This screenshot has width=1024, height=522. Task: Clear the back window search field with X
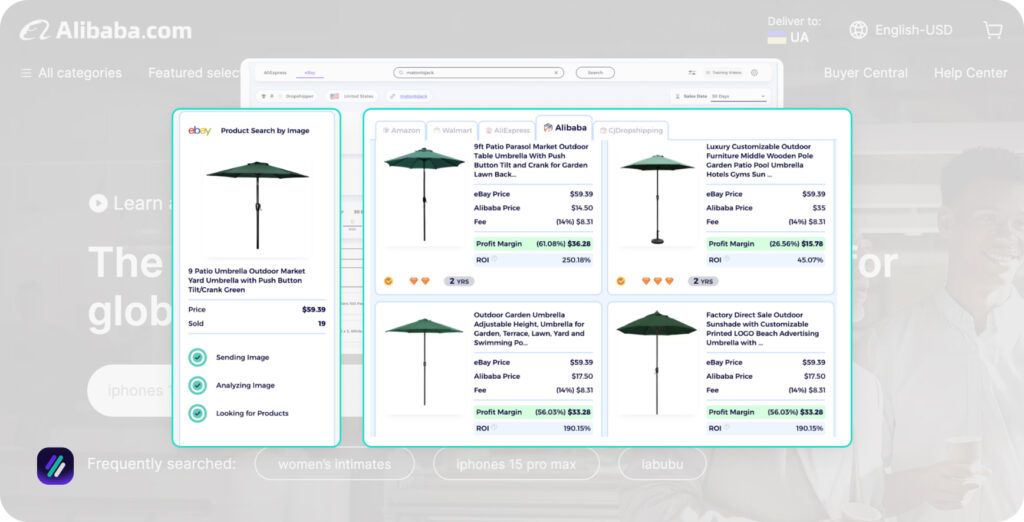[x=556, y=73]
